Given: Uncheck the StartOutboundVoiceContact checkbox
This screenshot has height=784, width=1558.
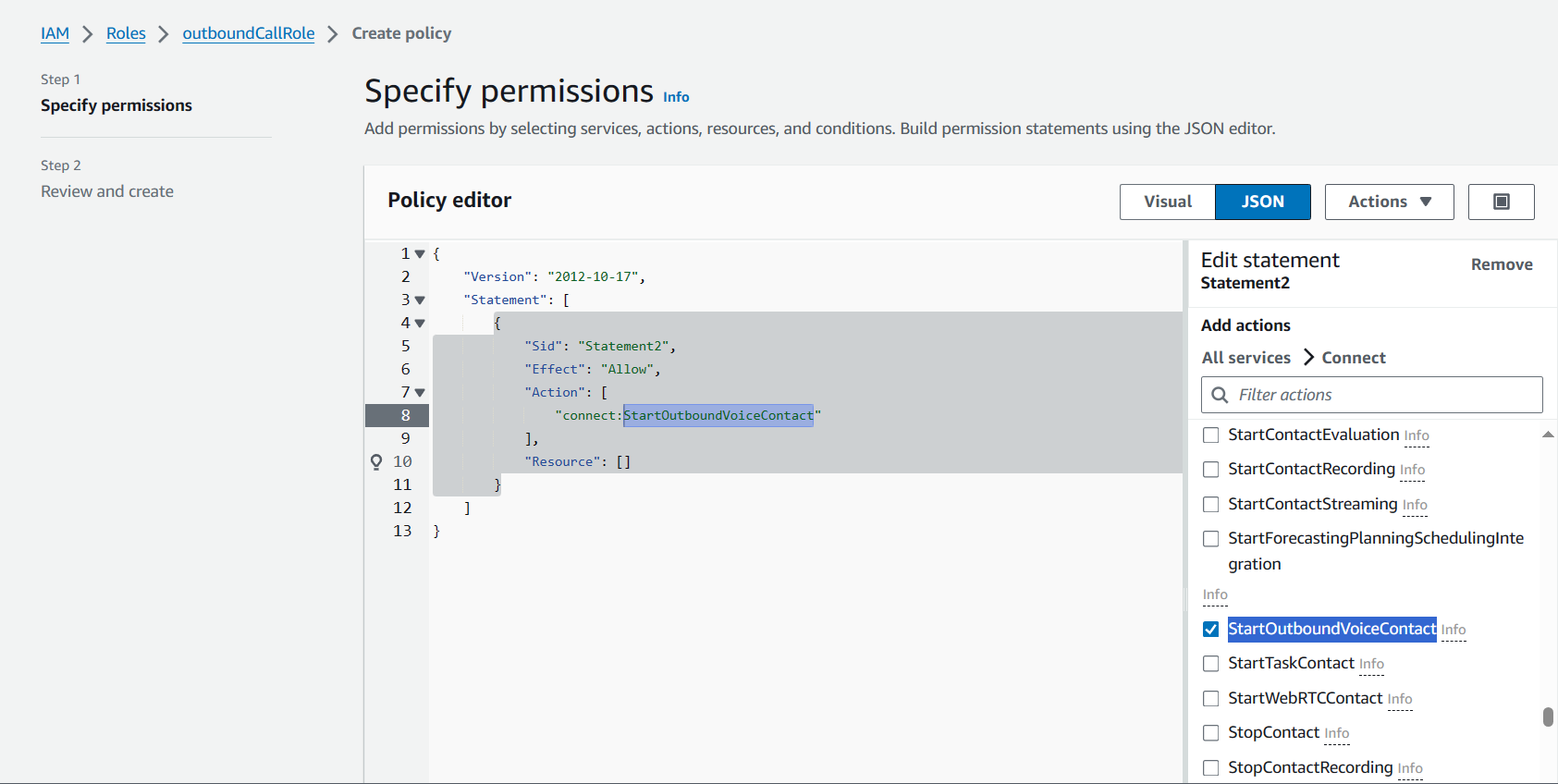Looking at the screenshot, I should [1210, 630].
